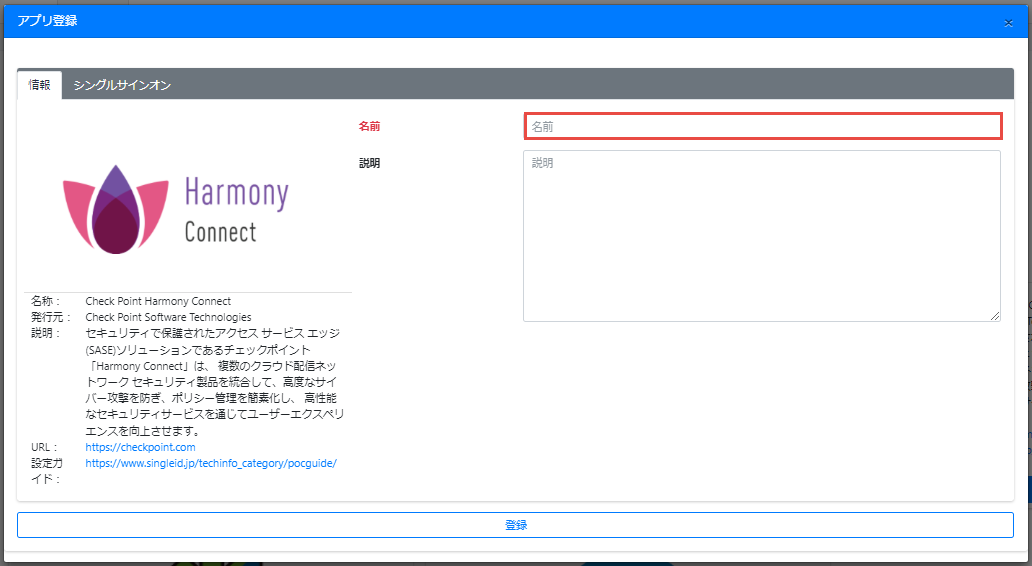1032x566 pixels.
Task: Click the 説明 text area resize handle
Action: coord(995,316)
